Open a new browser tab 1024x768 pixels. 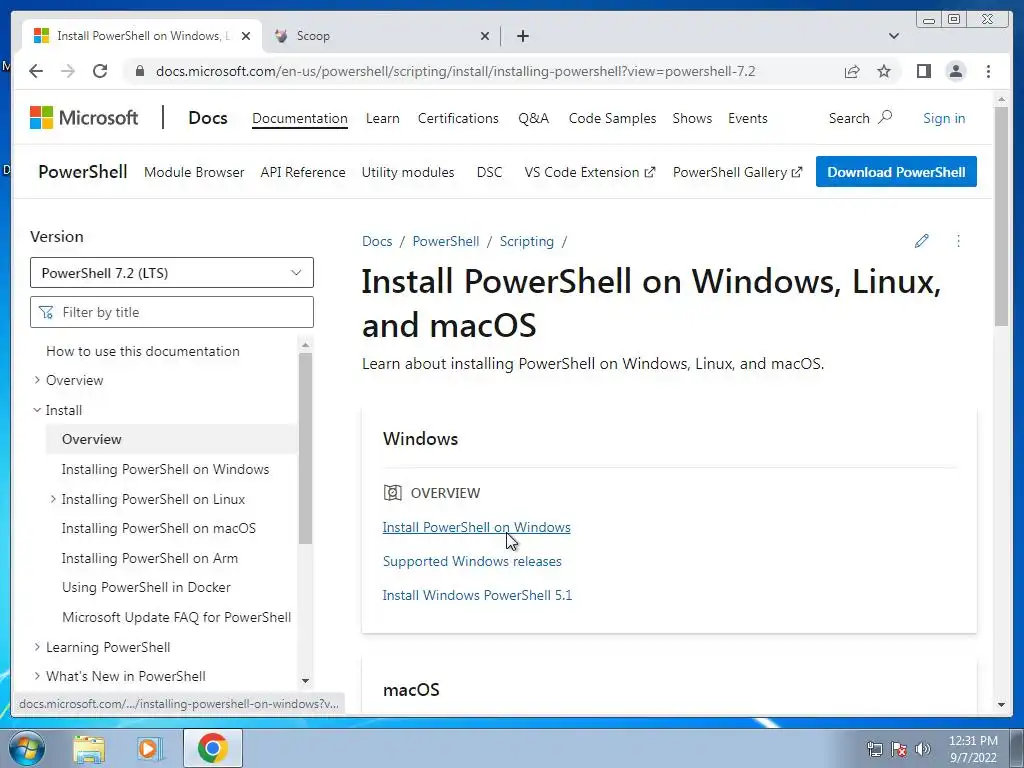(522, 36)
